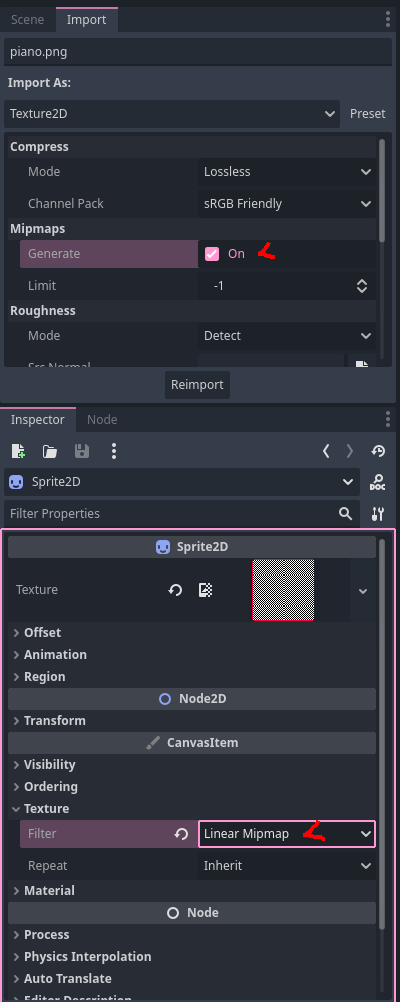
Task: Open the Compress Mode Lossless dropdown
Action: [x=287, y=172]
